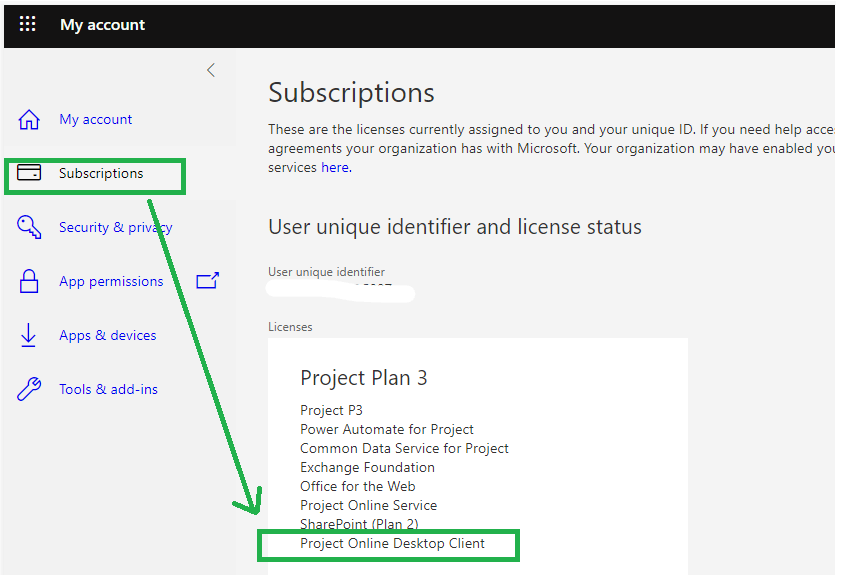The width and height of the screenshot is (849, 585).
Task: Click the Security & privacy key icon
Action: pos(29,227)
